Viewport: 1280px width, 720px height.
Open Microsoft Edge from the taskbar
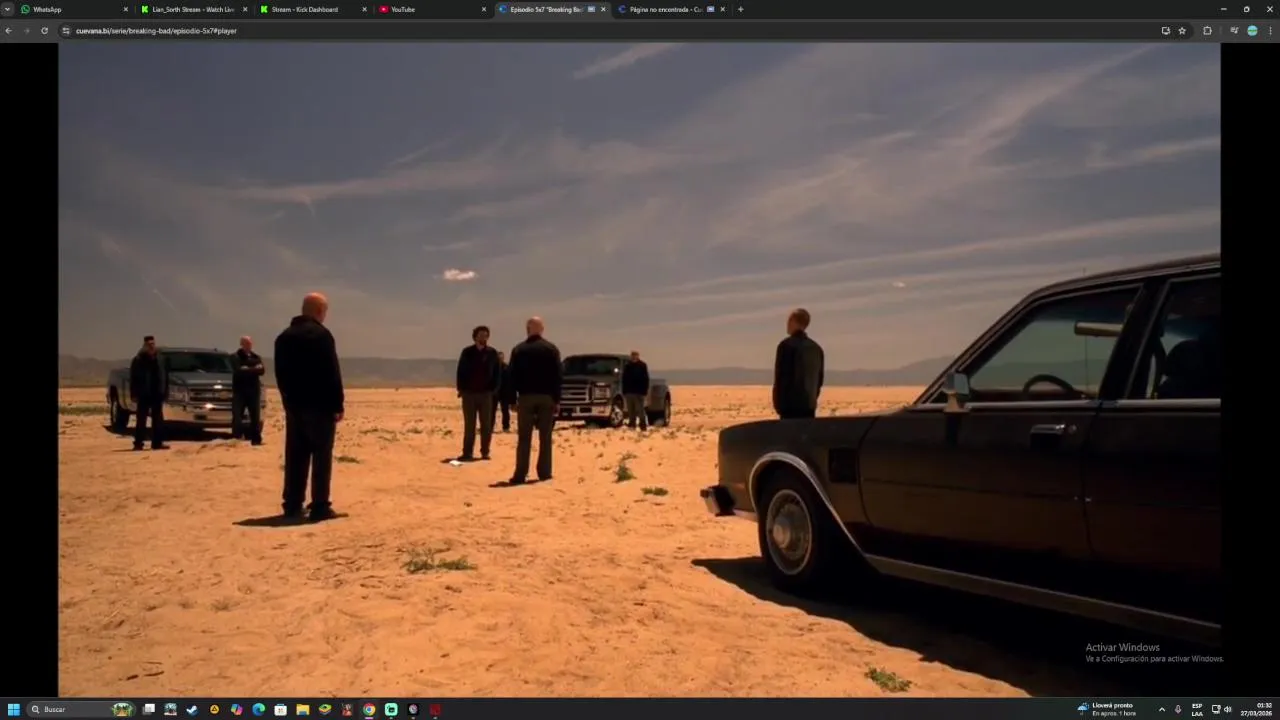[x=258, y=710]
